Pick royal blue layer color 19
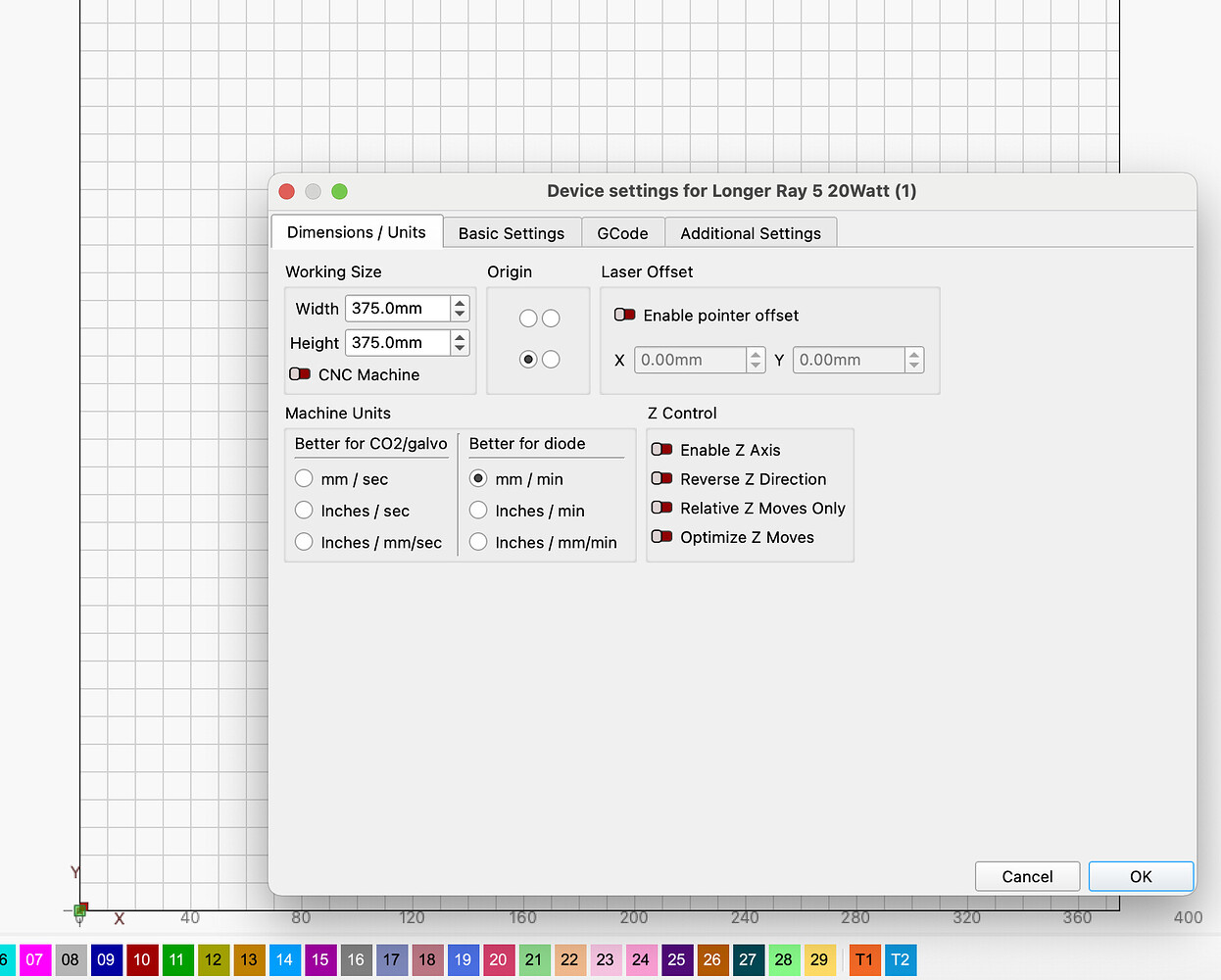This screenshot has height=980, width=1221. (463, 959)
